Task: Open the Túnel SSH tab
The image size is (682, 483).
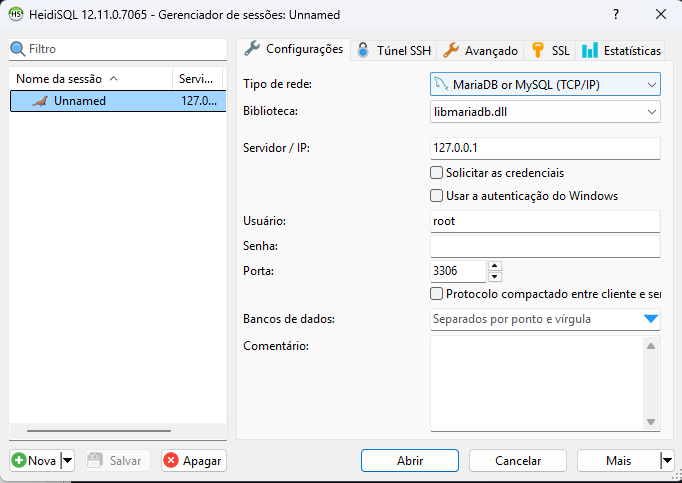Action: pos(399,50)
